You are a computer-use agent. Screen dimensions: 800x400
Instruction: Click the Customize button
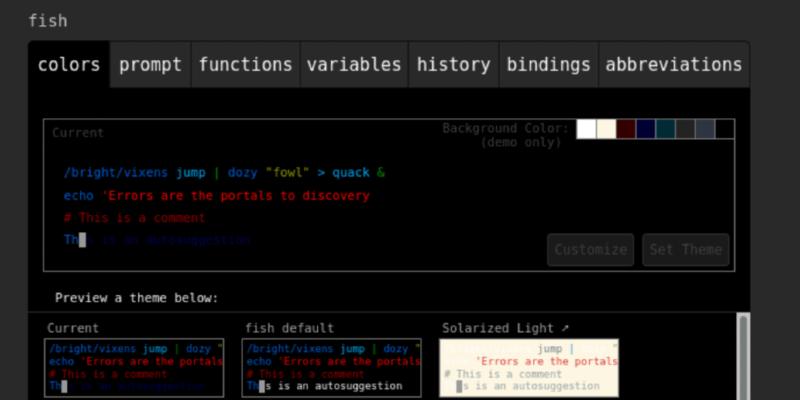pyautogui.click(x=591, y=250)
